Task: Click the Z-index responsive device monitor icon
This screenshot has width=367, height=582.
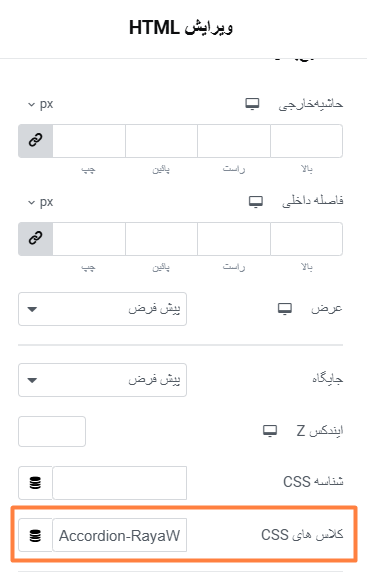Action: [x=270, y=431]
